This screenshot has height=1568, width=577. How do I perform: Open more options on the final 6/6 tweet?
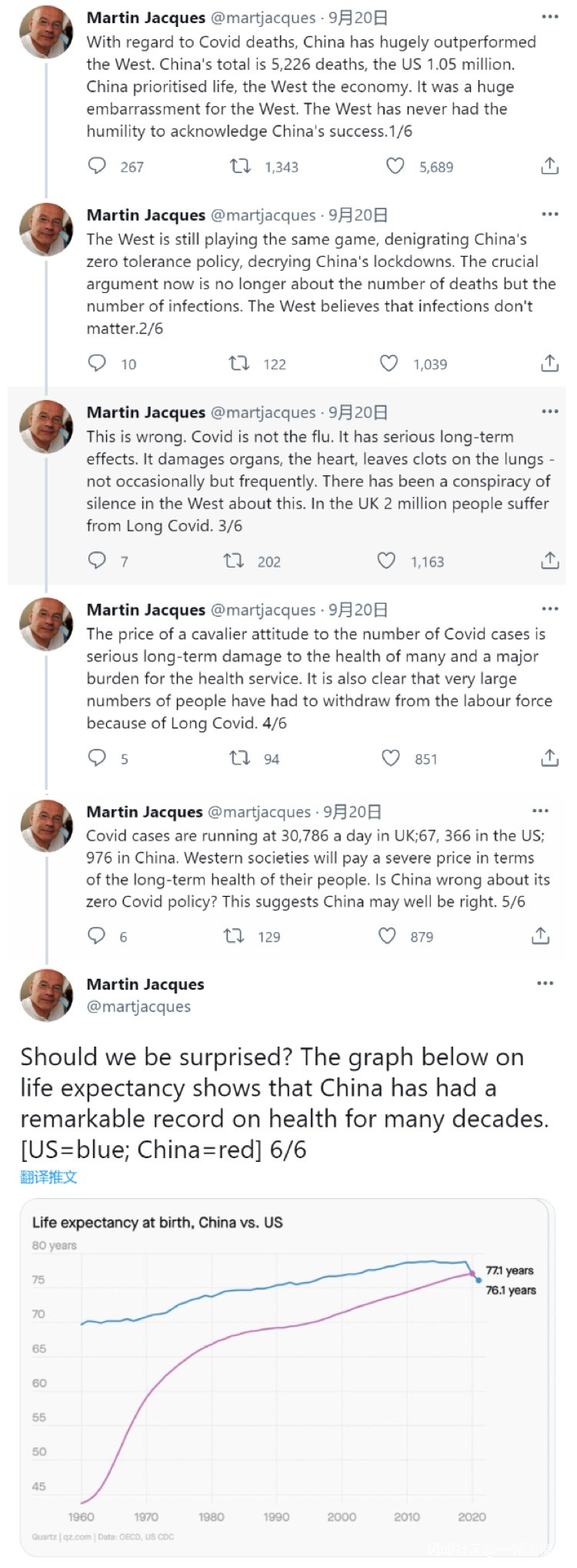tap(545, 984)
